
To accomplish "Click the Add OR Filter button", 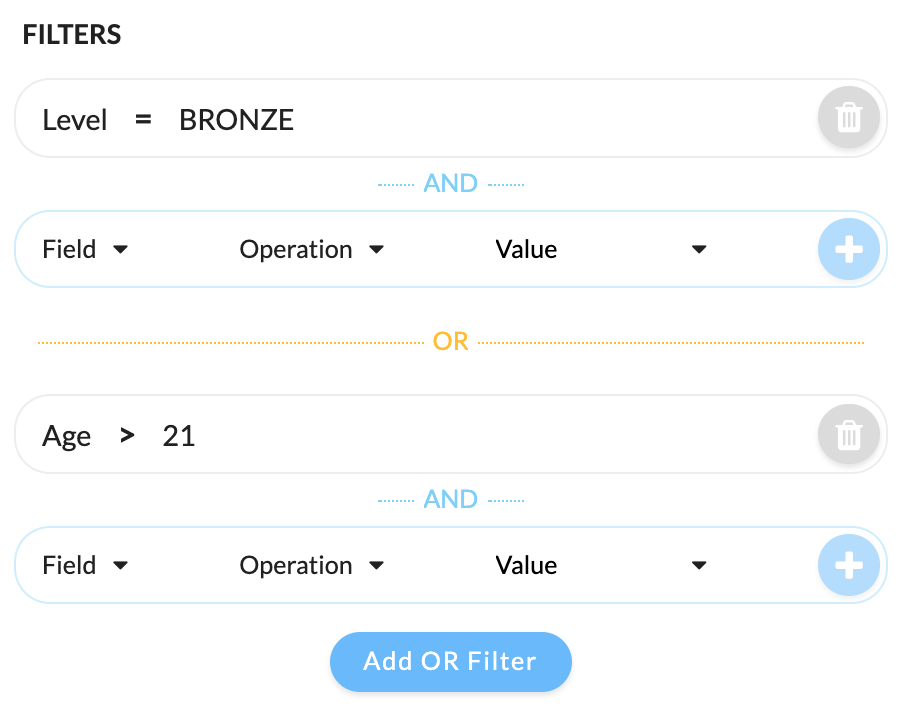I will pyautogui.click(x=451, y=661).
